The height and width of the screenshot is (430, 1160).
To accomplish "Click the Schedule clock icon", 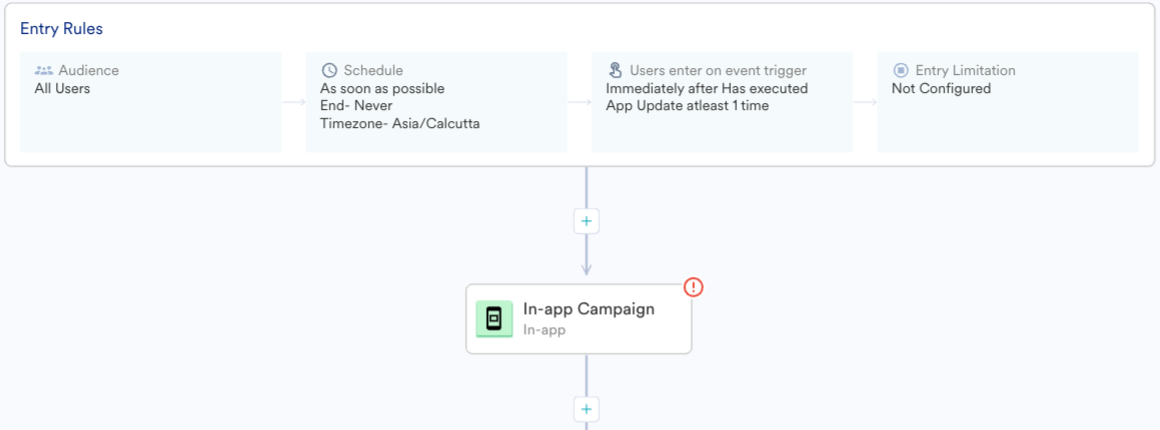I will pyautogui.click(x=329, y=70).
